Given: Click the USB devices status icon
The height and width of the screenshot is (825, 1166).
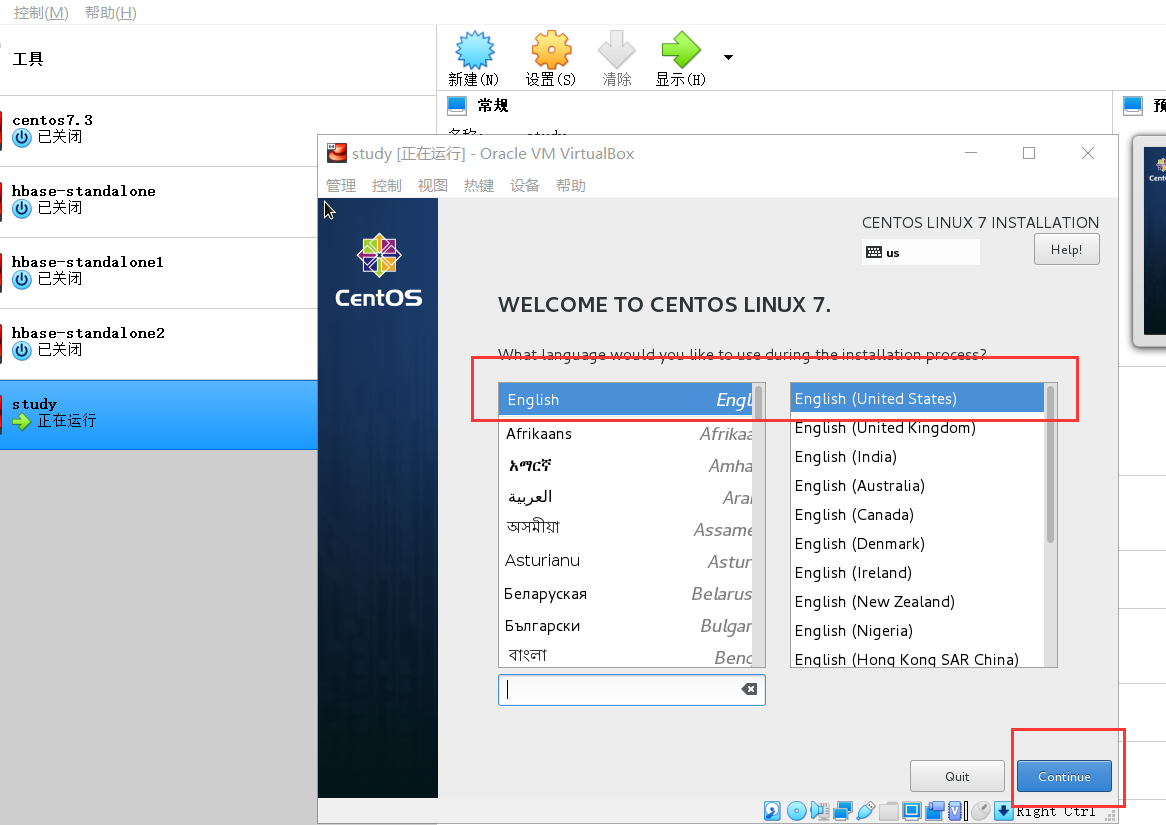Looking at the screenshot, I should click(866, 811).
